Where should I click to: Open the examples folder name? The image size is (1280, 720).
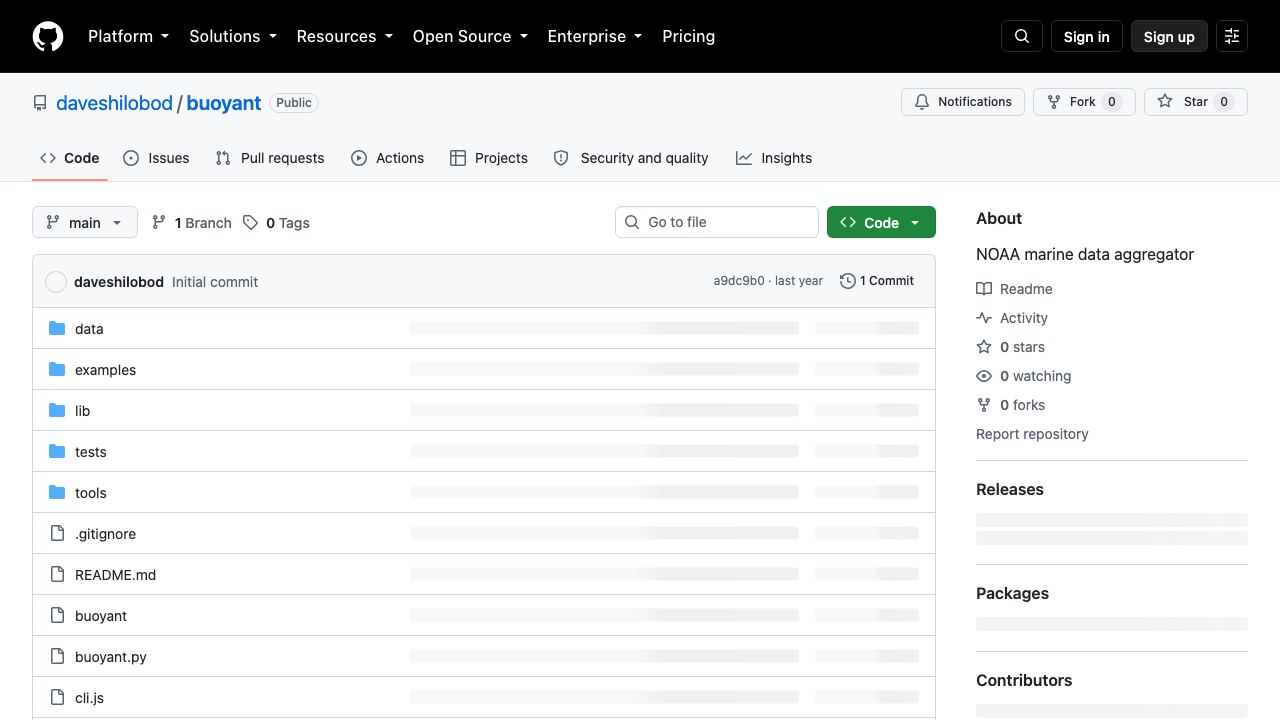(x=105, y=370)
